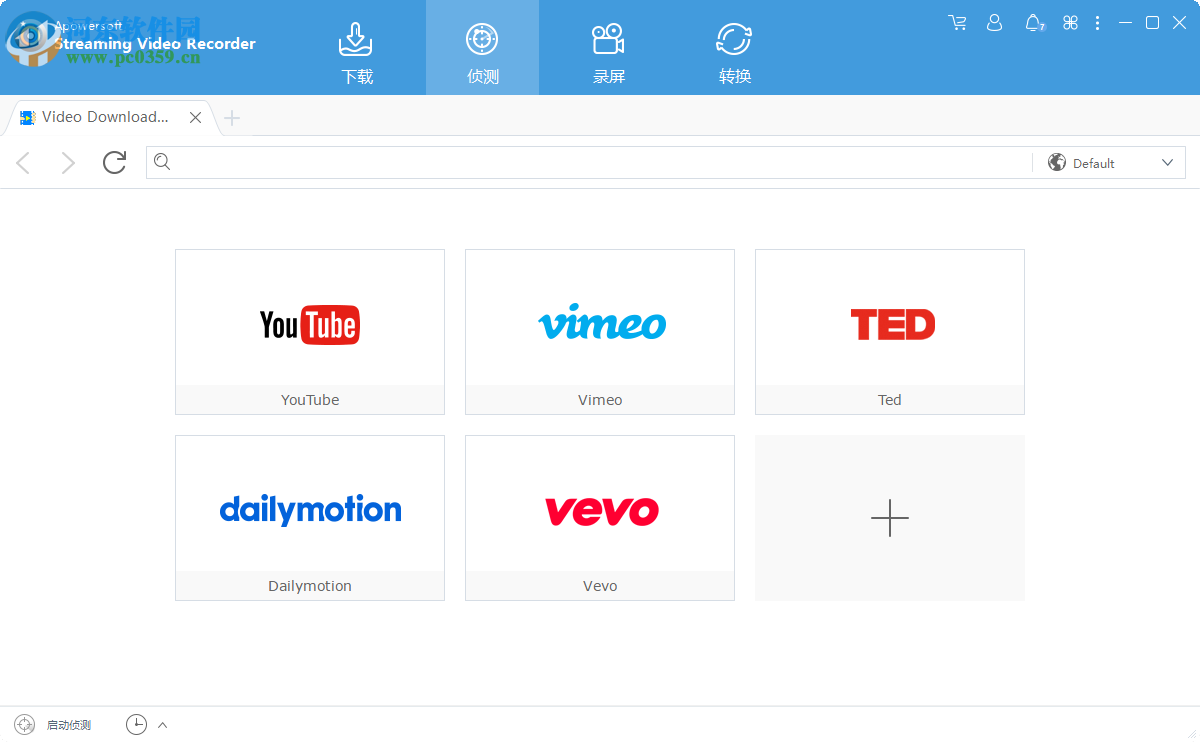This screenshot has width=1200, height=742.
Task: Open a new browser tab
Action: (x=232, y=117)
